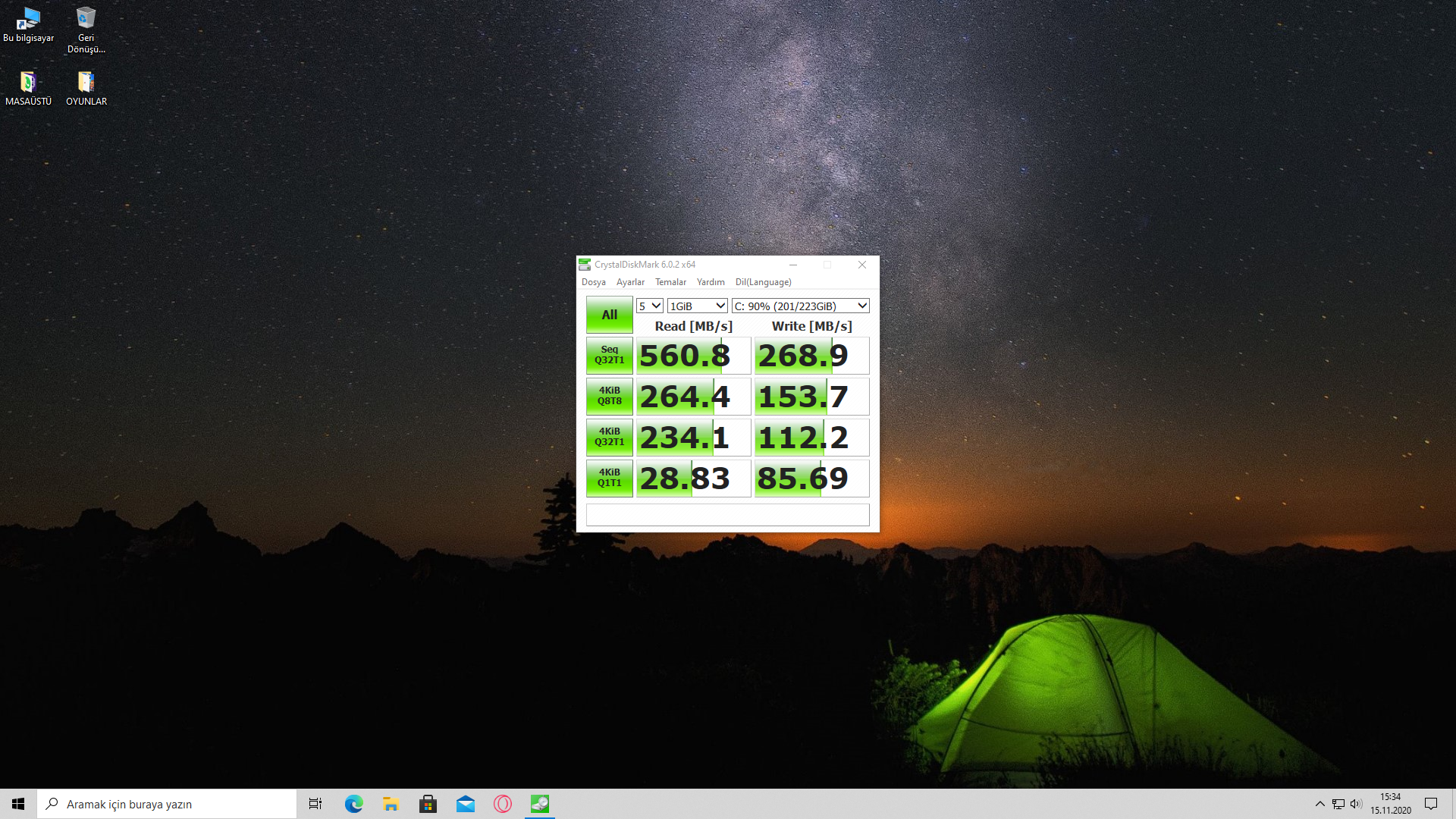
Task: Open the MASAÜSTÜ desktop folder icon
Action: pyautogui.click(x=28, y=88)
